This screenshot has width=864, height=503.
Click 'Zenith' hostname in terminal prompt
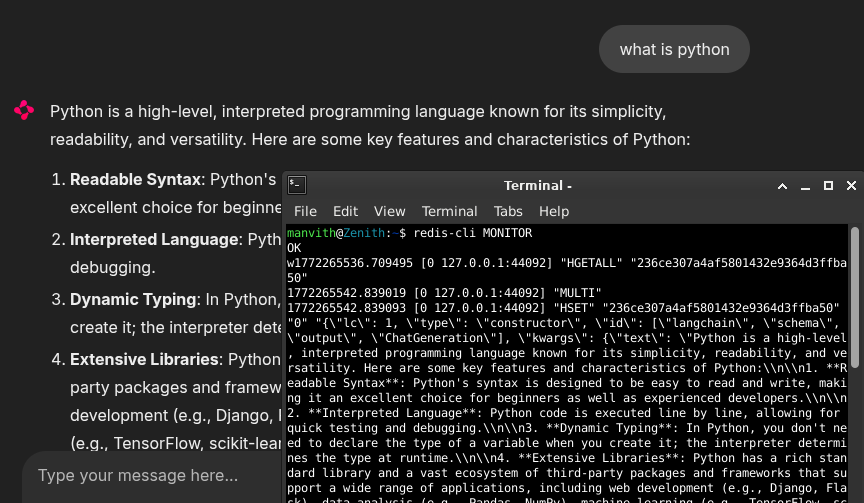point(364,233)
